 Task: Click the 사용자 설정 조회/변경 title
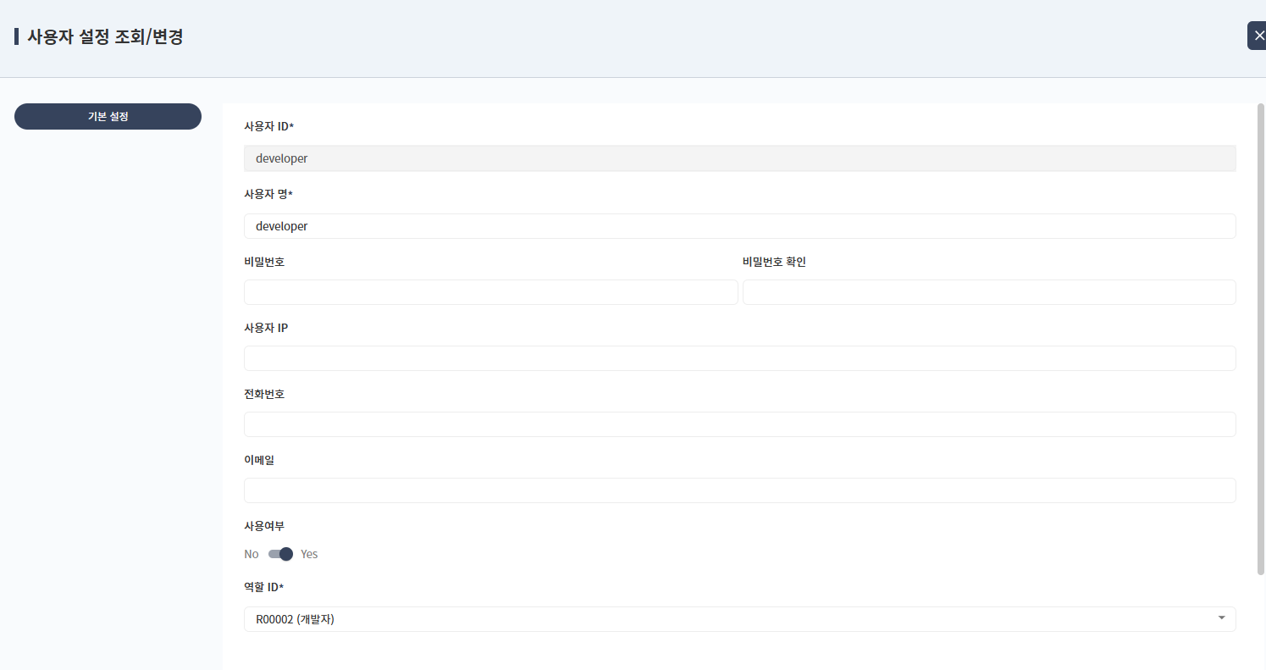(x=105, y=37)
